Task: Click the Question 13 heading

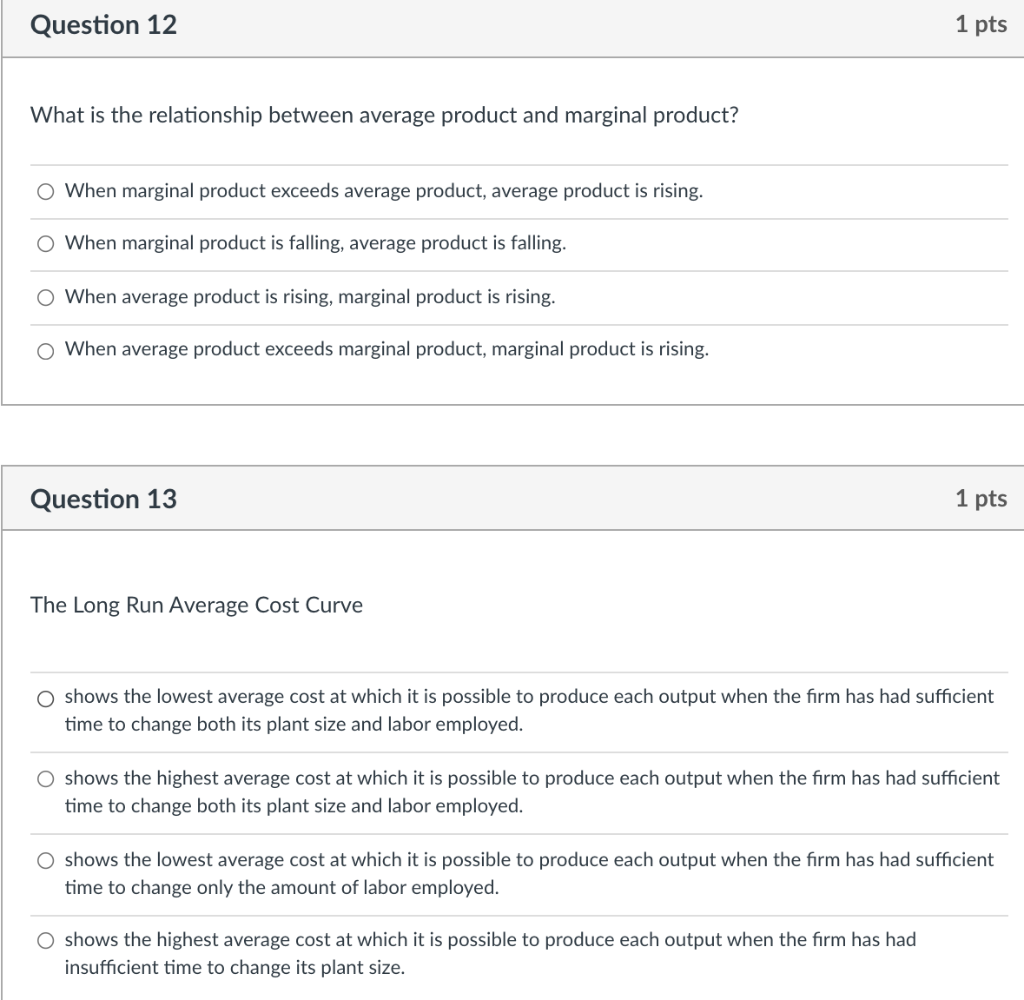Action: (103, 500)
